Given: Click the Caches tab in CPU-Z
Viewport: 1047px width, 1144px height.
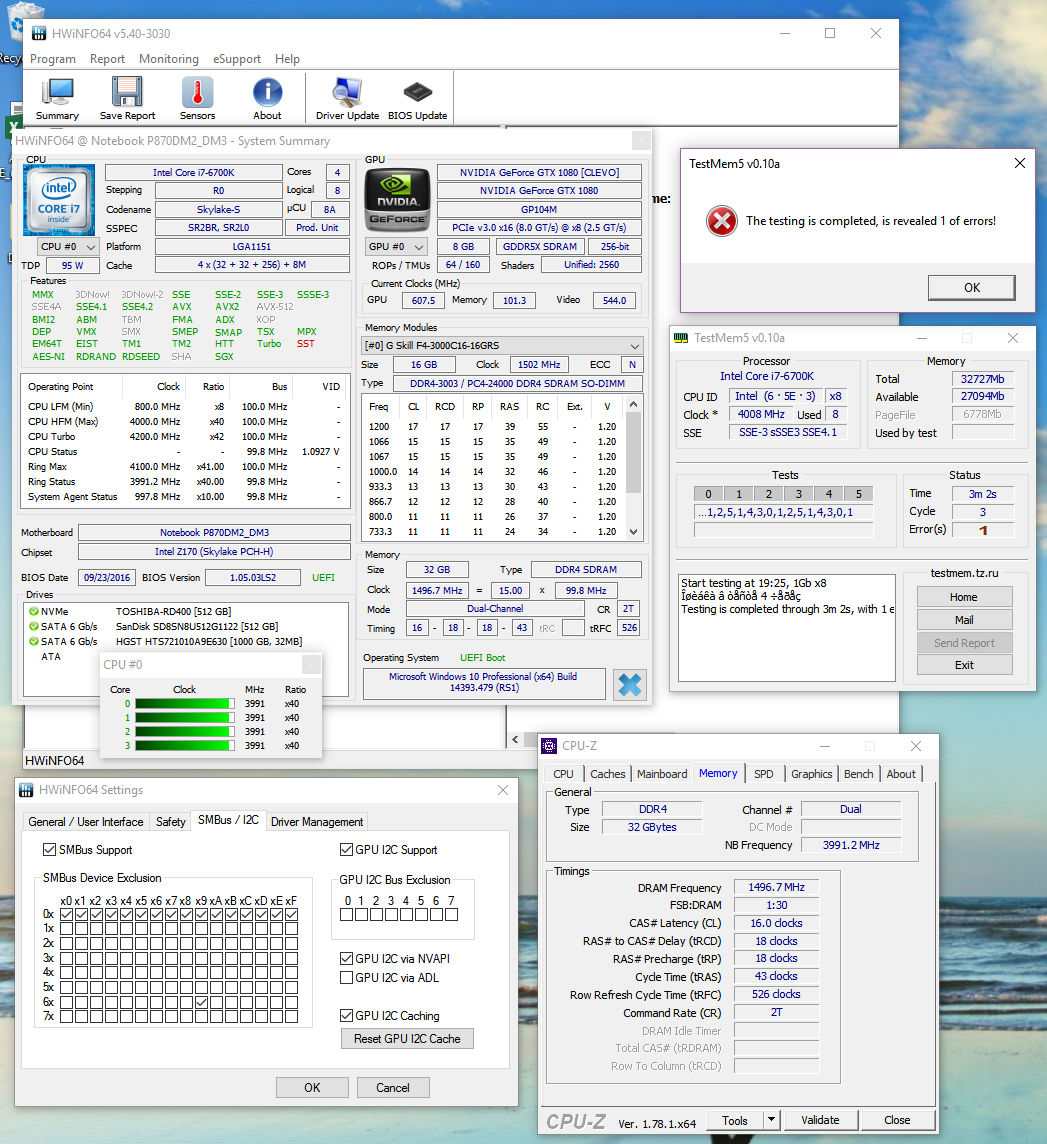Looking at the screenshot, I should coord(607,773).
